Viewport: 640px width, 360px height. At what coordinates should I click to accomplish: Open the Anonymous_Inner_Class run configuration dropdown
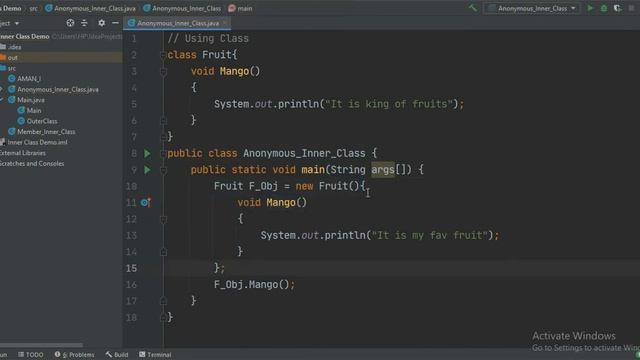(532, 8)
